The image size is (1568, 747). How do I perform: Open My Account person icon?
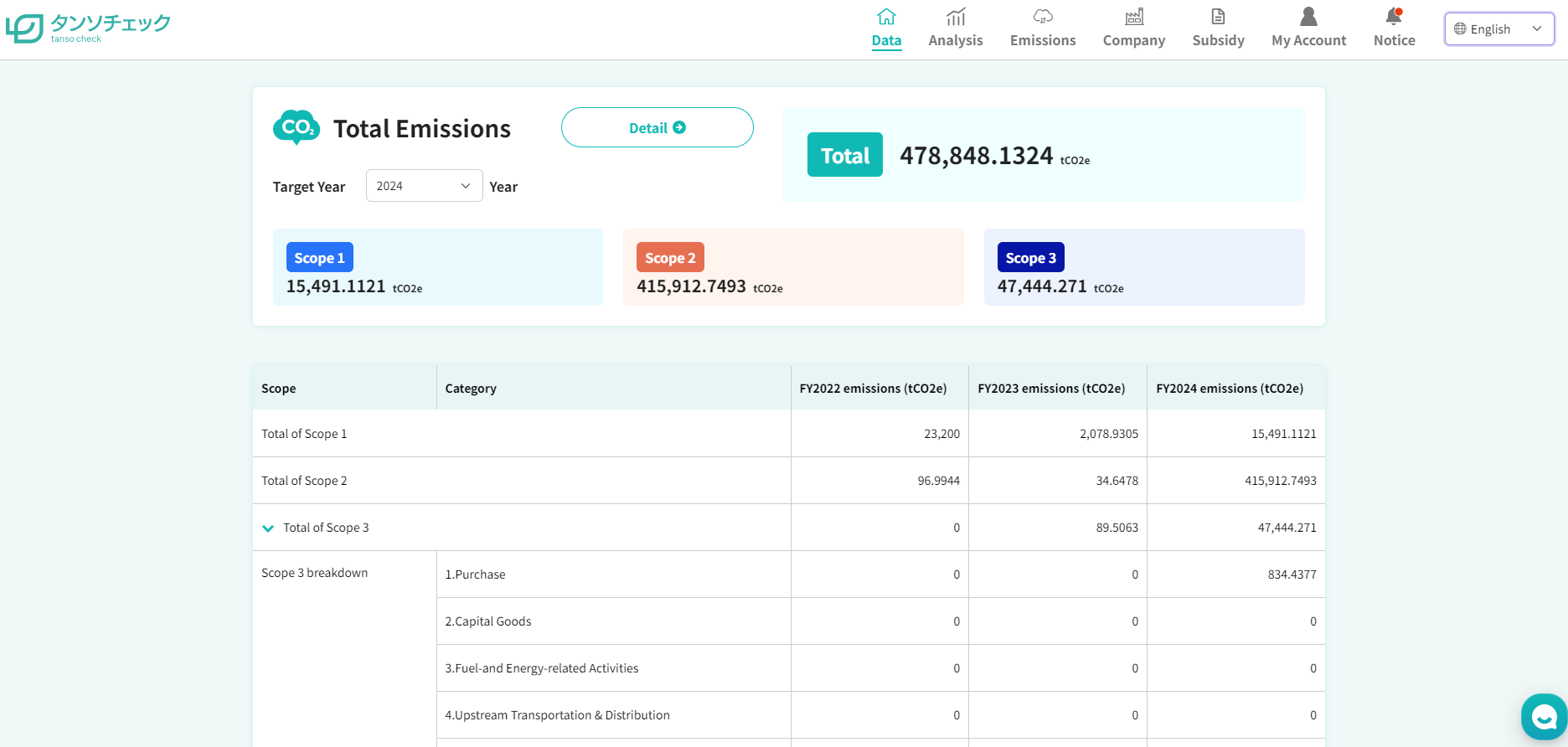click(1308, 17)
